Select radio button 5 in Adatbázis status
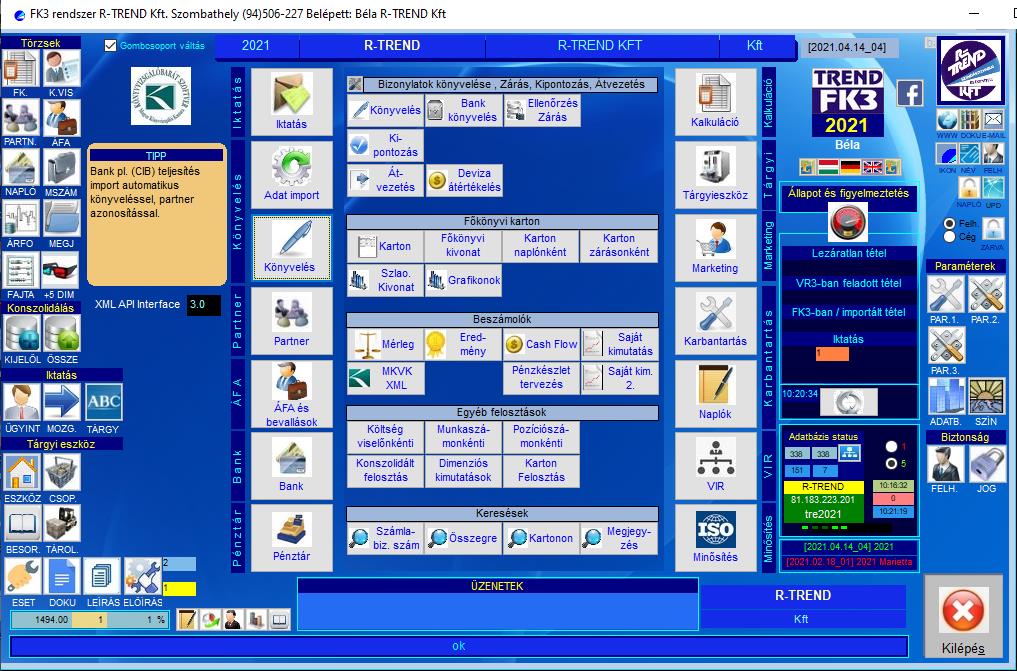The width and height of the screenshot is (1017, 671). pos(891,464)
